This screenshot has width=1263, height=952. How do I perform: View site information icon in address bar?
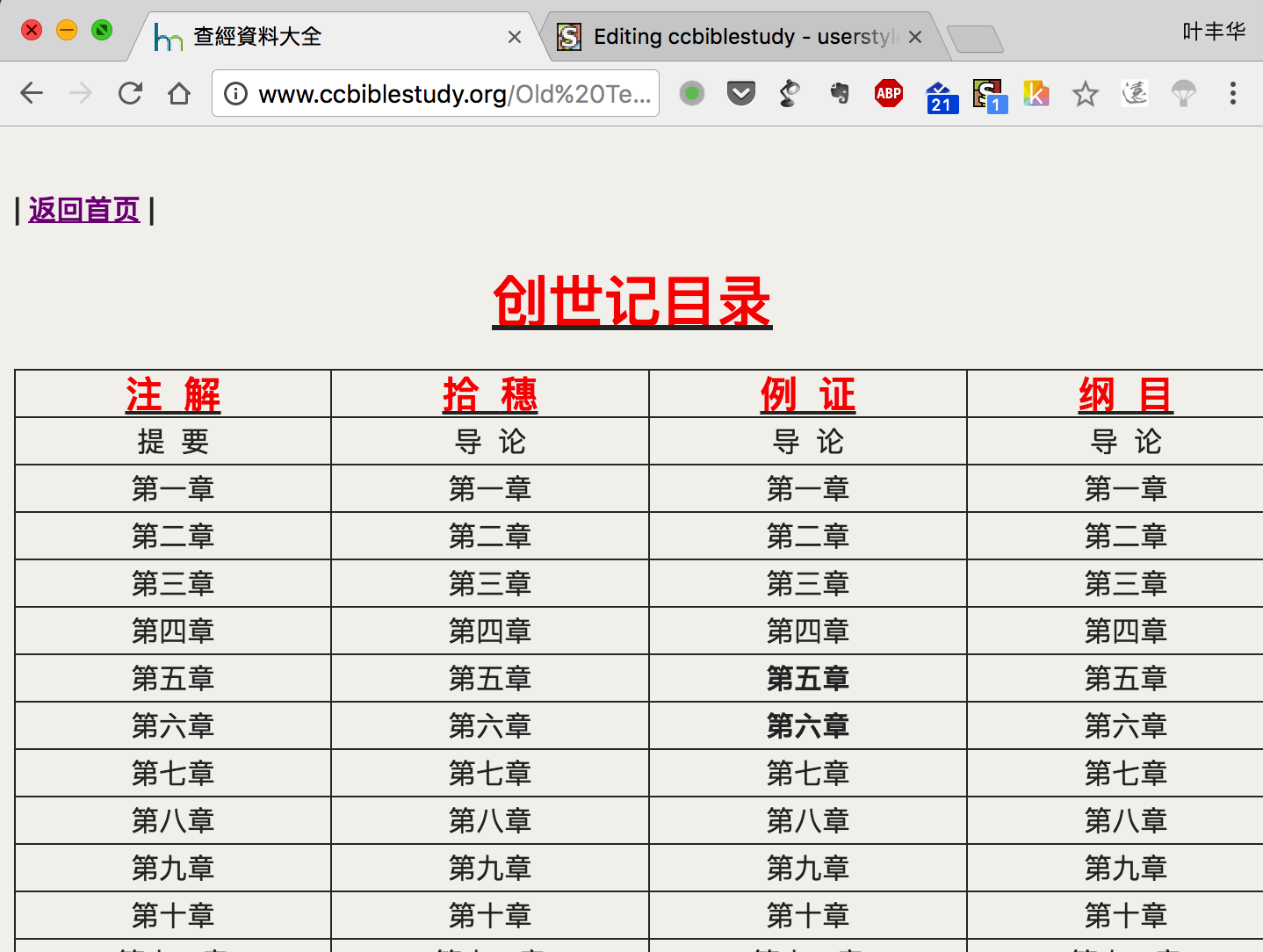coord(235,93)
